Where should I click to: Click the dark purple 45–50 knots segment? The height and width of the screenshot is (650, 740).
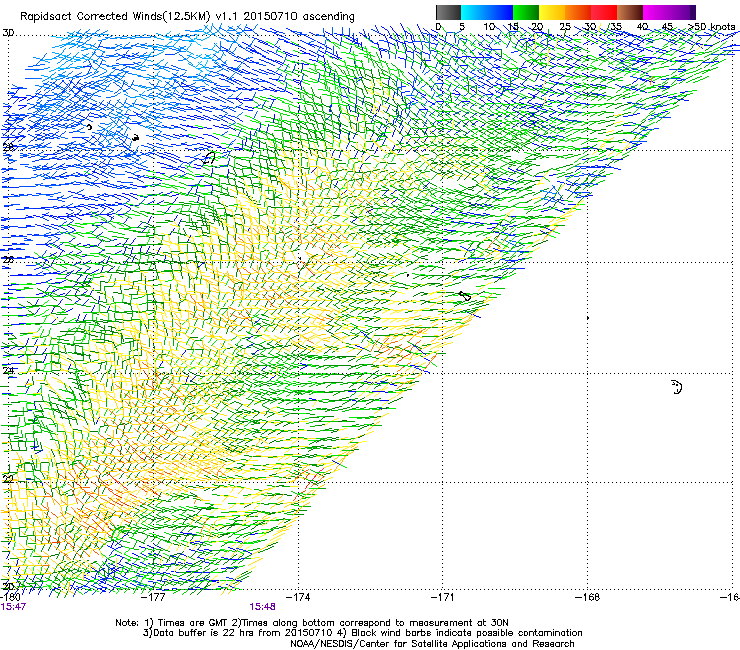click(x=682, y=12)
